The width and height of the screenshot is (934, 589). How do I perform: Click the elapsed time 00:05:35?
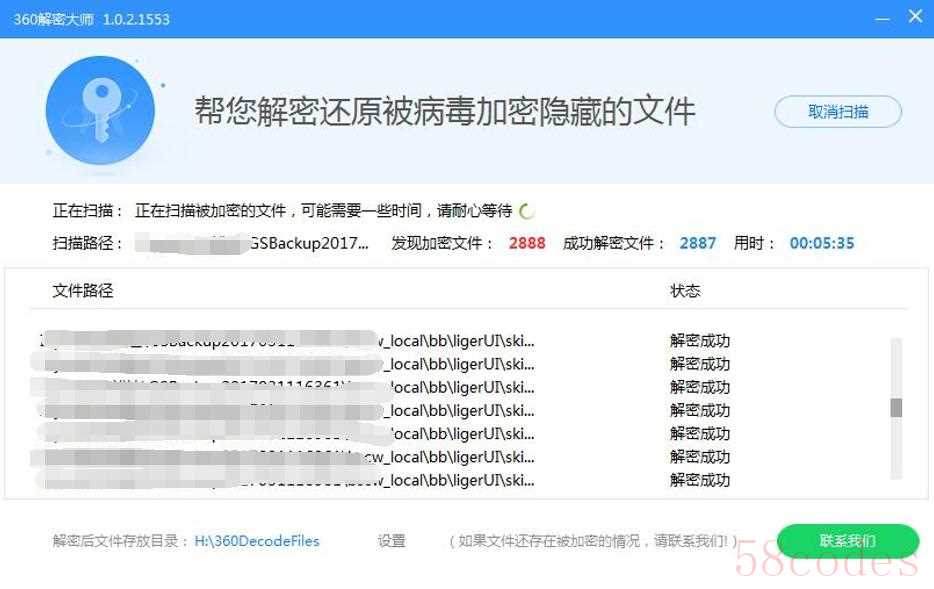821,243
